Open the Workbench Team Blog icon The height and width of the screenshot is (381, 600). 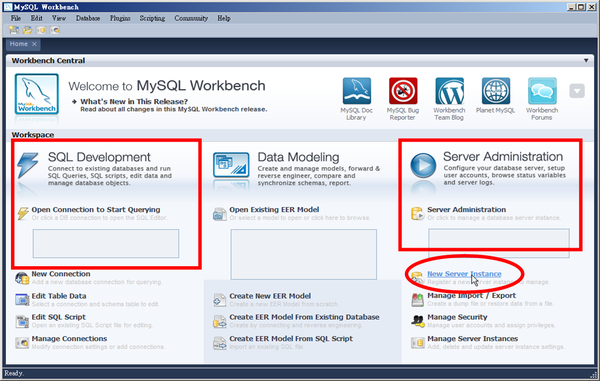449,91
